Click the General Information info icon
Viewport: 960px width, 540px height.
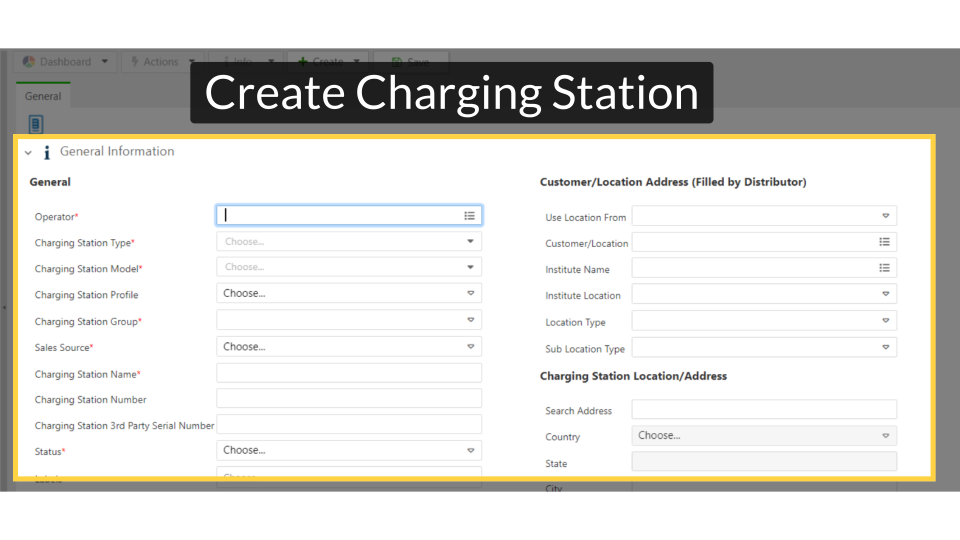tap(47, 152)
